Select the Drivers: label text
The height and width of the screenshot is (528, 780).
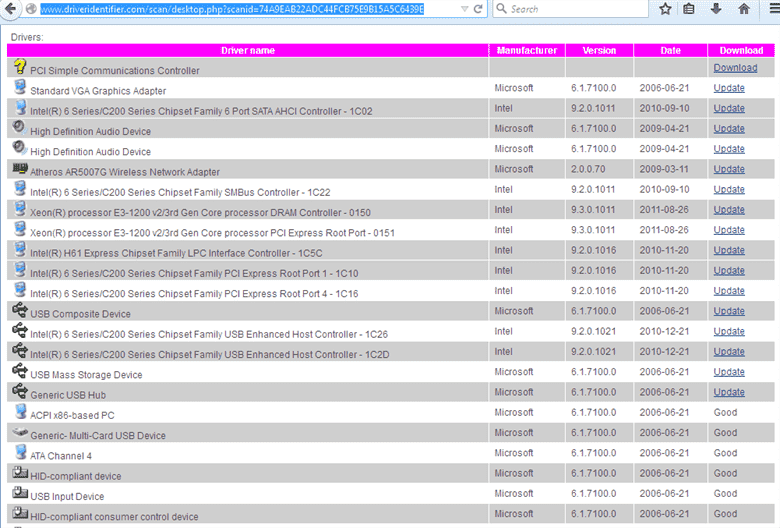pyautogui.click(x=27, y=37)
